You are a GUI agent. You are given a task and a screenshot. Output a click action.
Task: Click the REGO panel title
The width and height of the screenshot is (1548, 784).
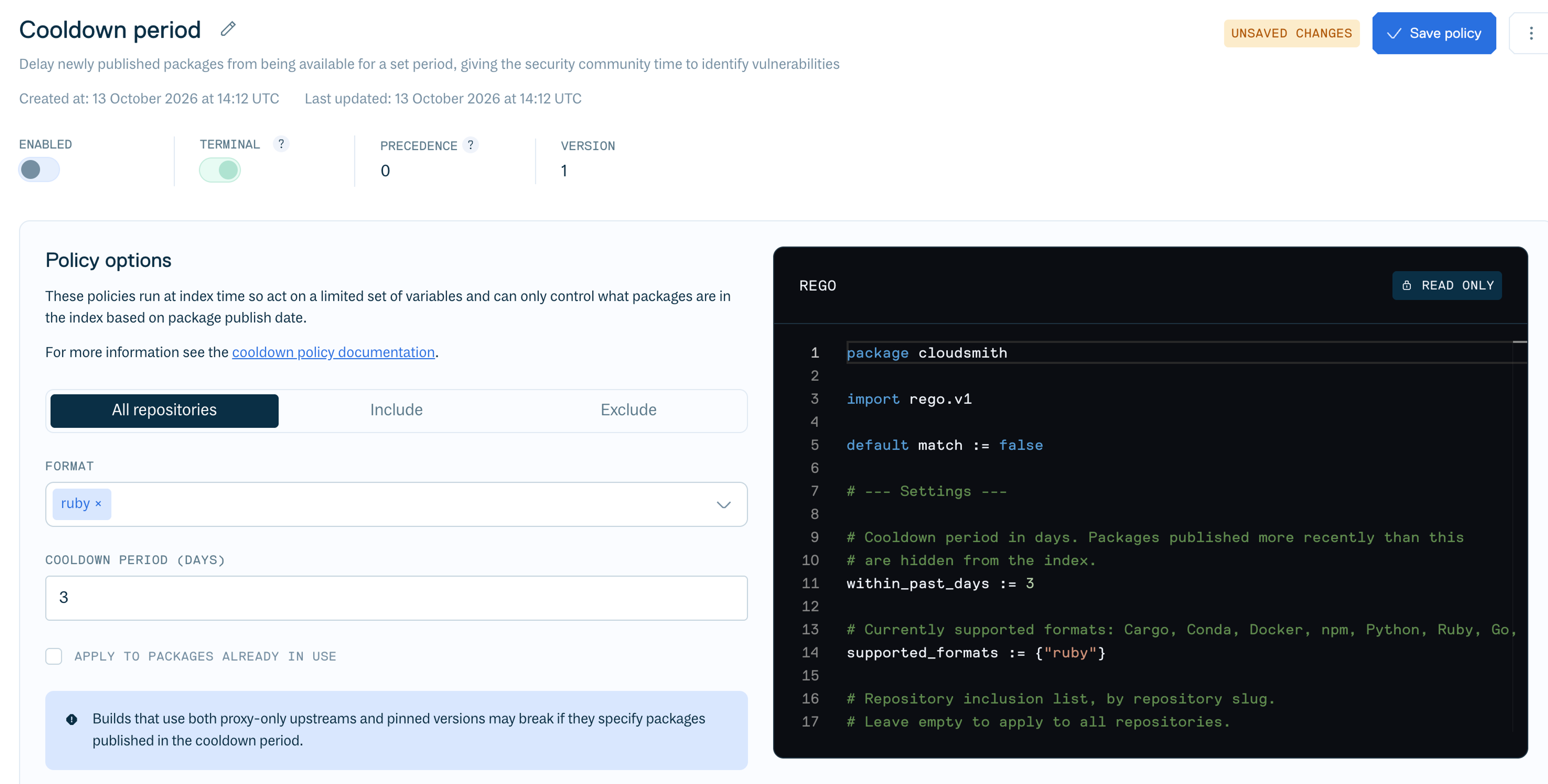tap(818, 285)
